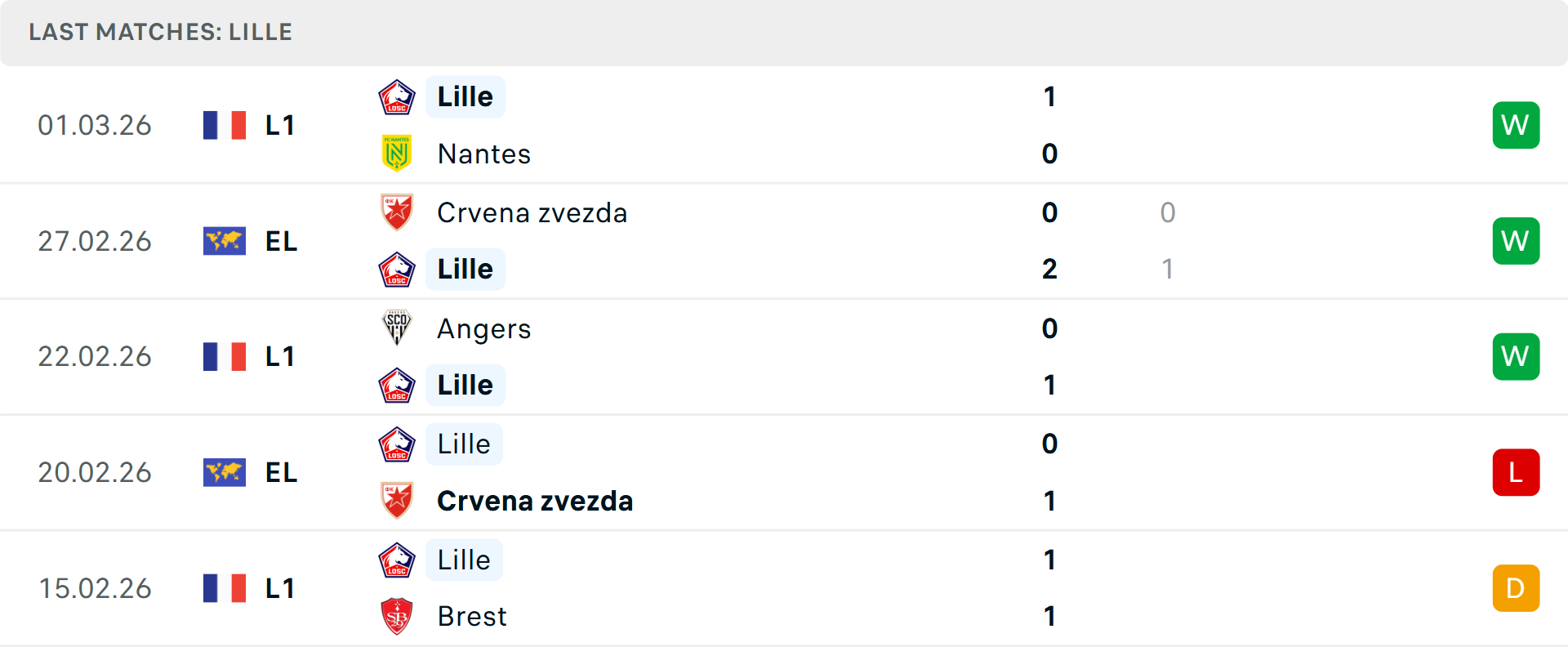This screenshot has height=647, width=1568.
Task: Click the orange D result badge
Action: 1516,588
